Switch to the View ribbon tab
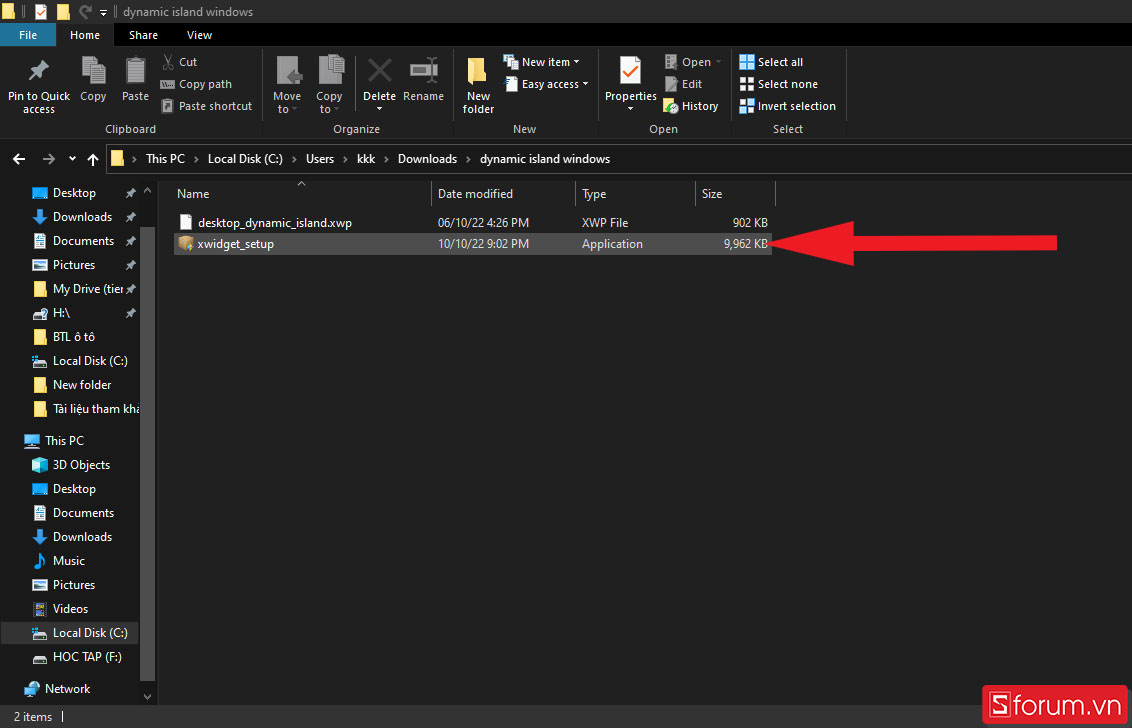This screenshot has height=728, width=1132. point(199,35)
